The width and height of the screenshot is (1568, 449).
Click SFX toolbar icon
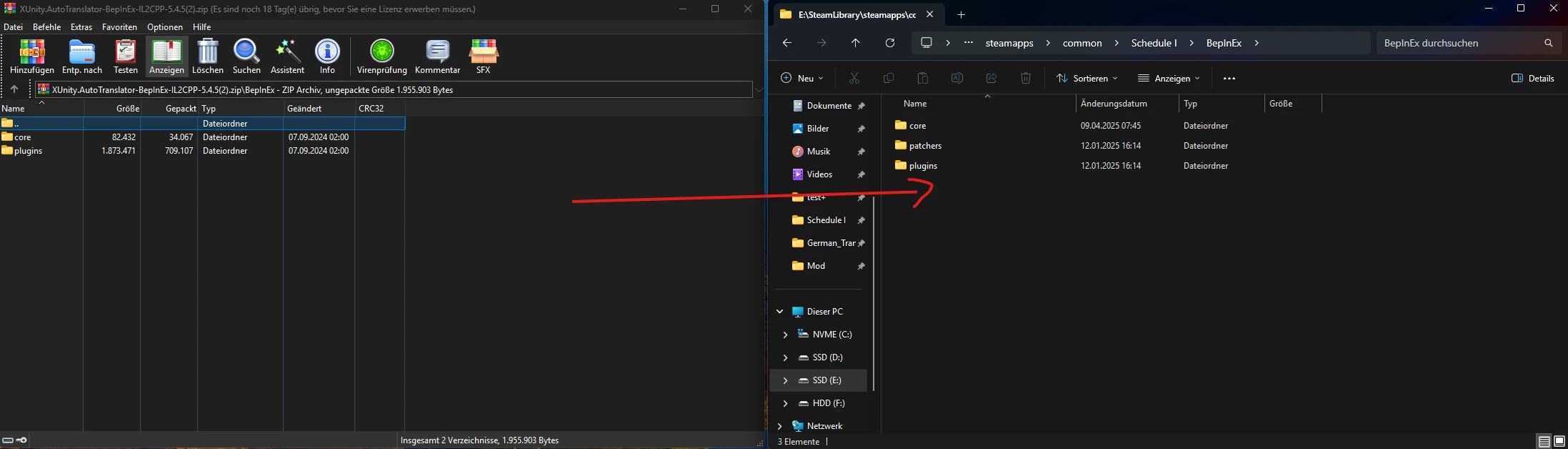coord(484,56)
